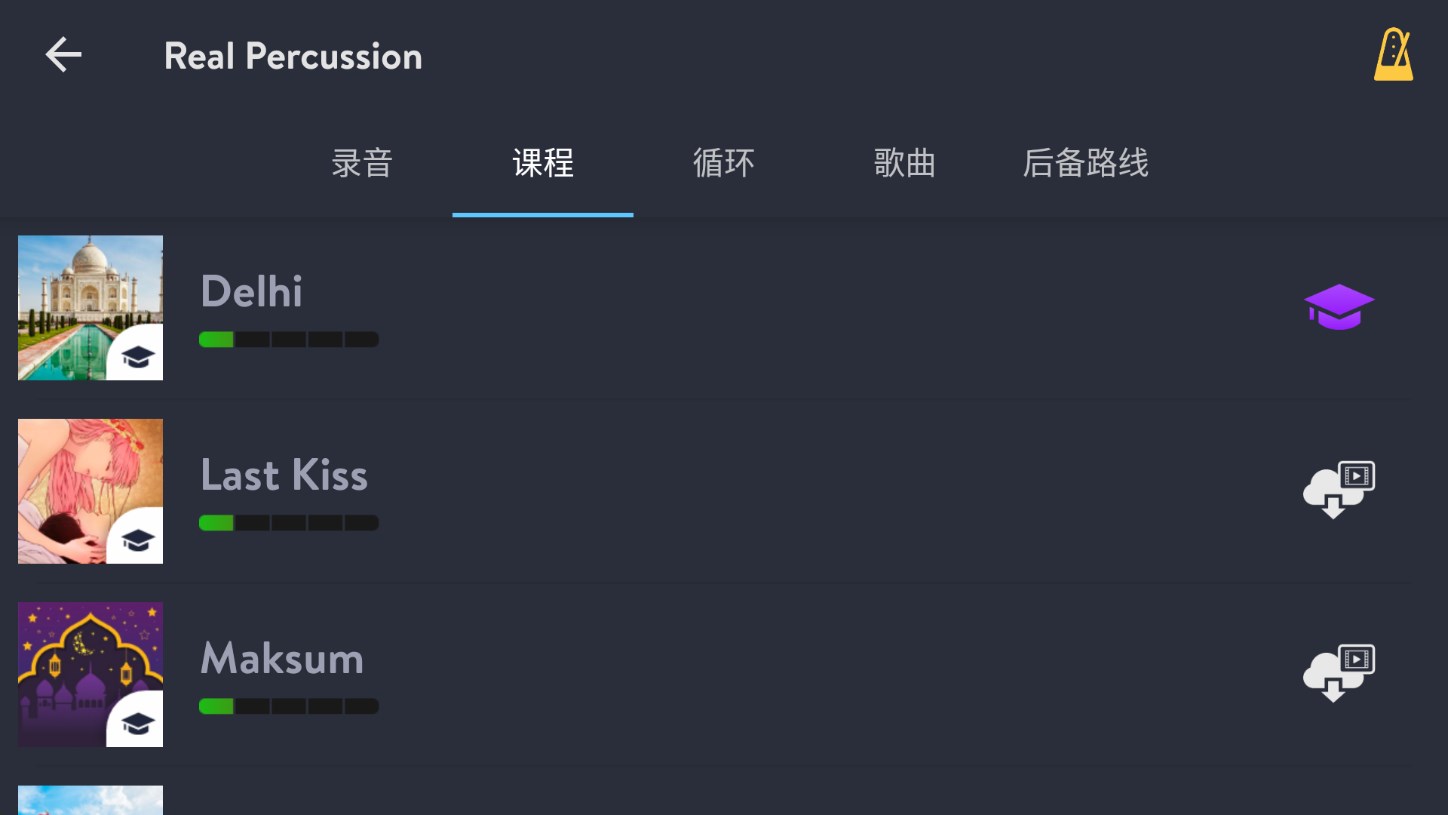This screenshot has width=1448, height=815.
Task: Open the metronome tool
Action: point(1393,55)
